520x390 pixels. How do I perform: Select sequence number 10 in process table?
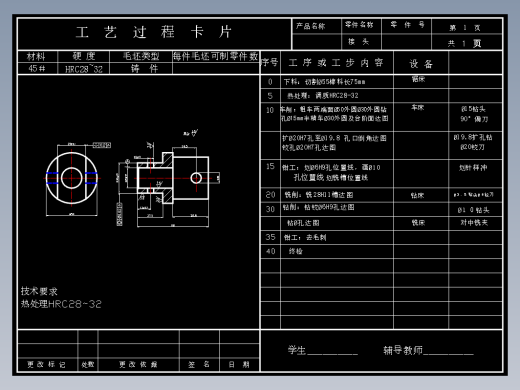[x=270, y=110]
